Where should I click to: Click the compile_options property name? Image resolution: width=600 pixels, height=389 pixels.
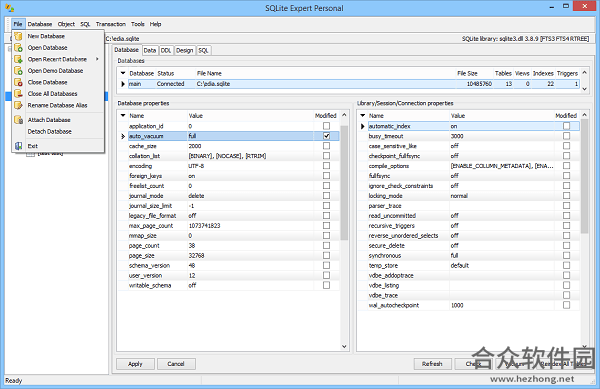[389, 166]
